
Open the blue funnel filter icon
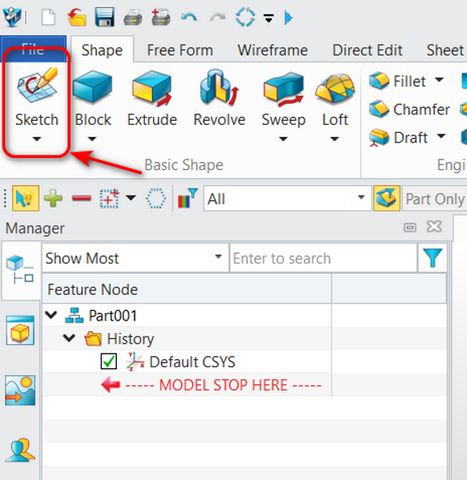pyautogui.click(x=432, y=258)
